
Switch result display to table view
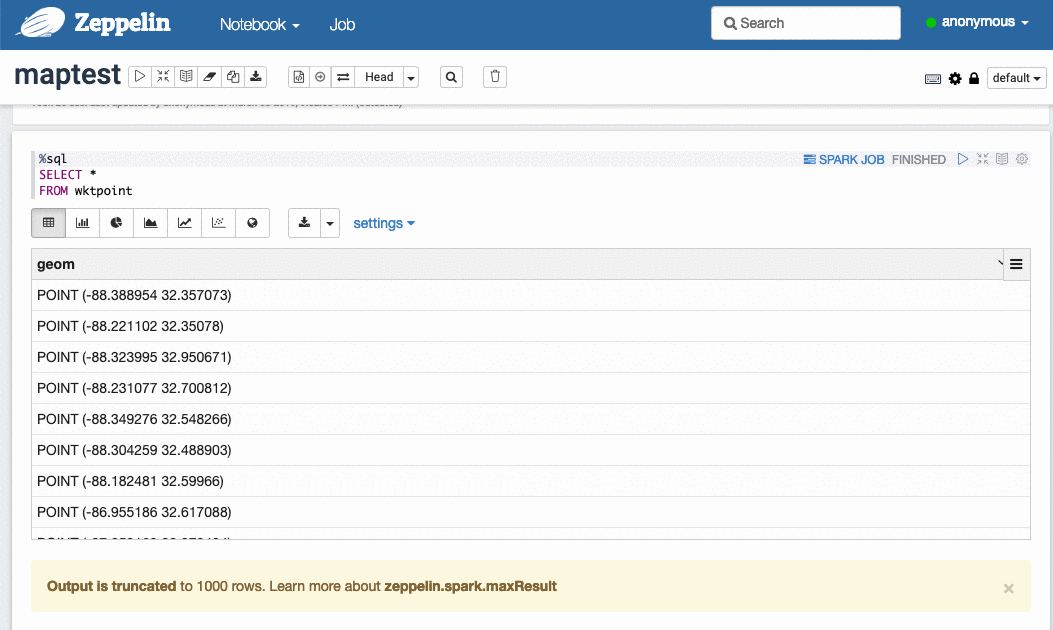[49, 223]
